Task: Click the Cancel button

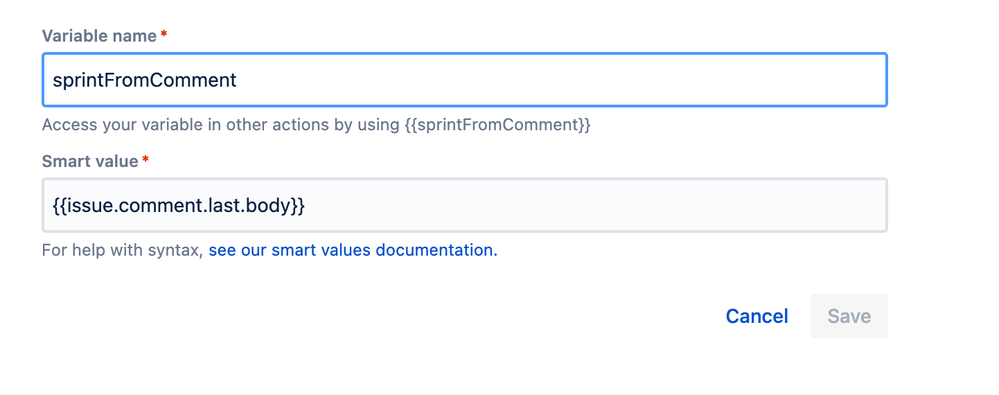Action: [x=757, y=316]
